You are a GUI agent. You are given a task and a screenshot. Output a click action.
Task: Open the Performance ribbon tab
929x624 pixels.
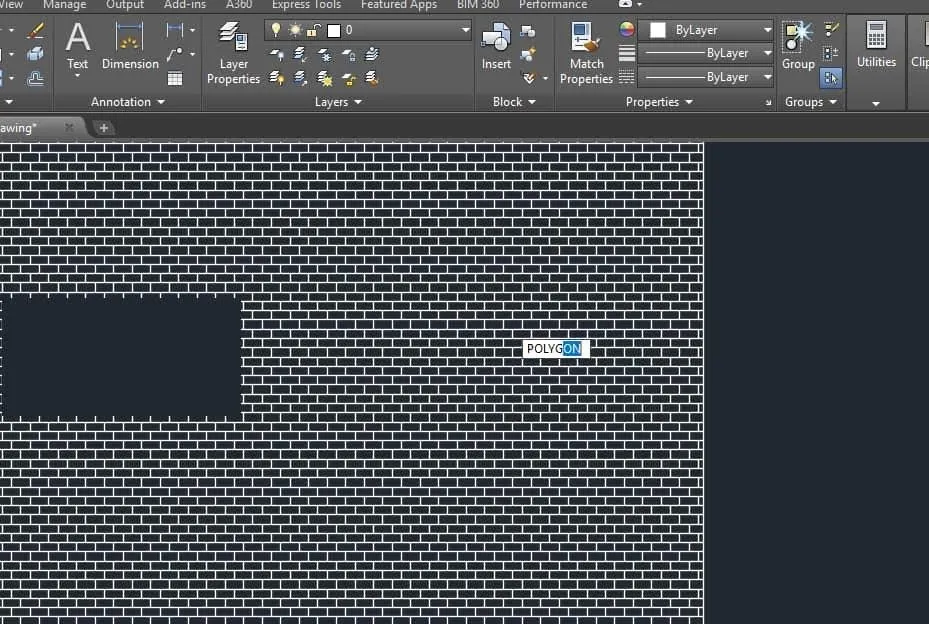pos(553,5)
